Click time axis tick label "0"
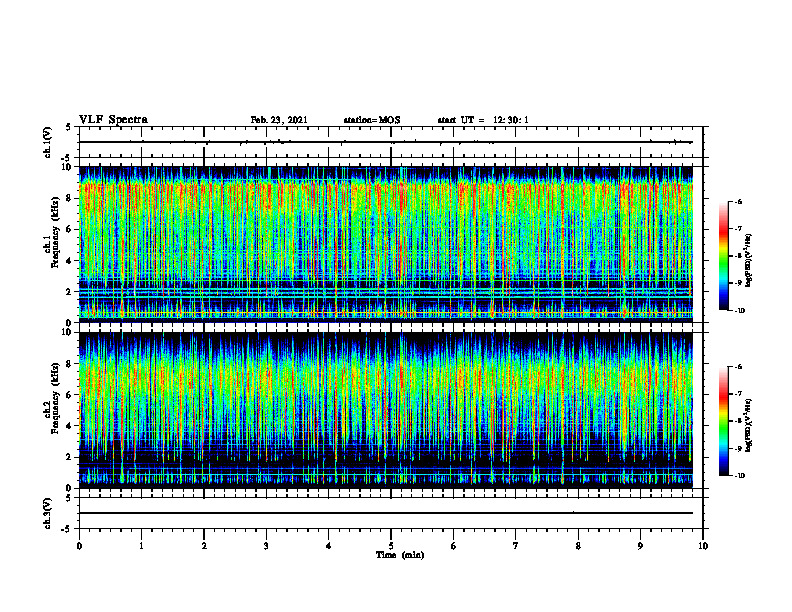 click(x=79, y=546)
